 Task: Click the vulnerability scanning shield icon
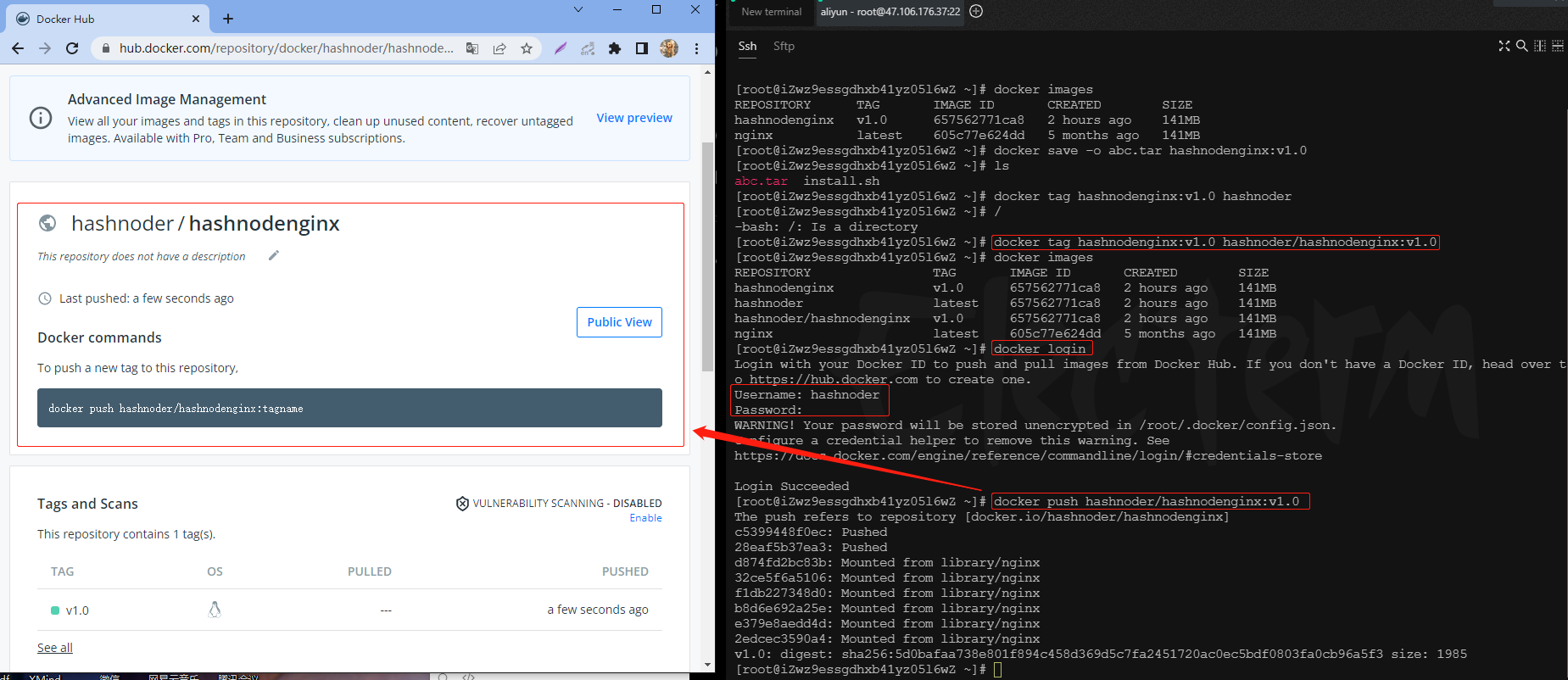(x=462, y=504)
